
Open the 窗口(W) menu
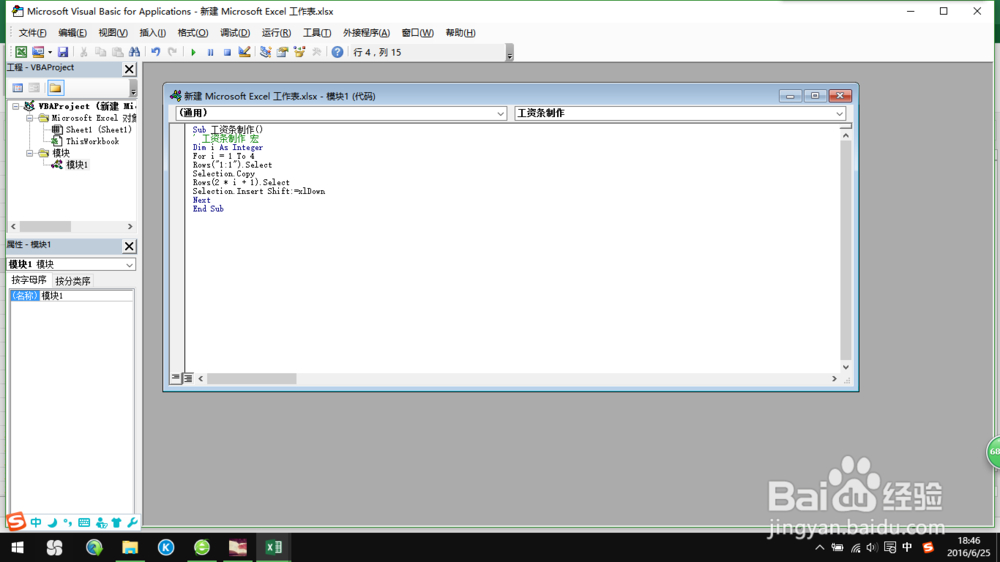(x=418, y=33)
